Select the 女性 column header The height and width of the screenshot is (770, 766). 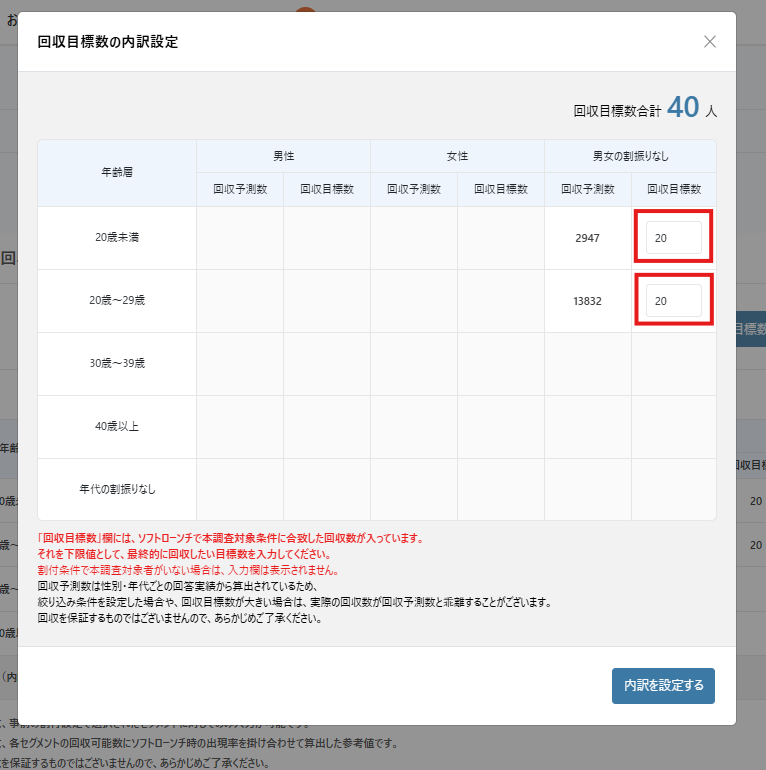tap(457, 156)
